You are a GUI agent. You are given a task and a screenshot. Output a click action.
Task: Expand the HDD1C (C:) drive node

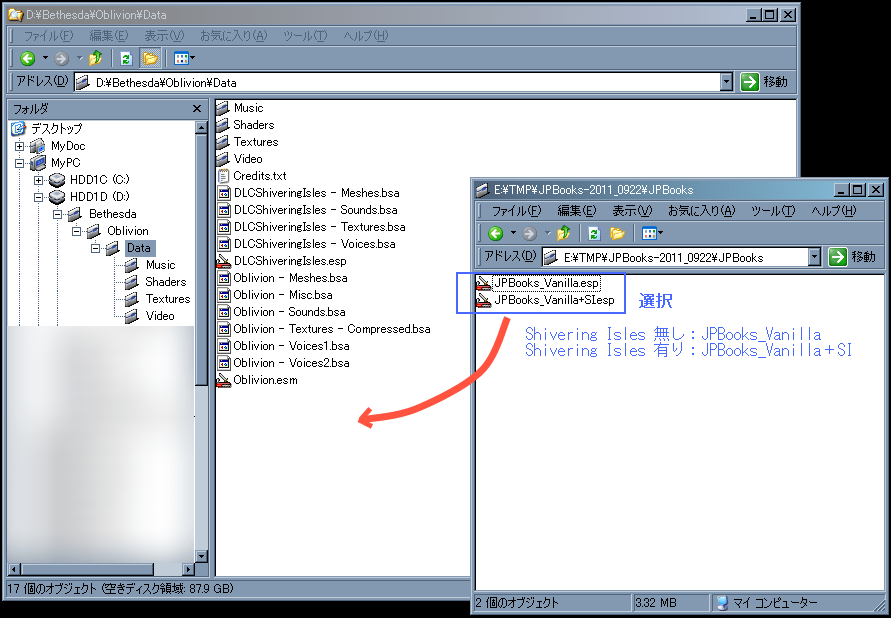[x=39, y=180]
